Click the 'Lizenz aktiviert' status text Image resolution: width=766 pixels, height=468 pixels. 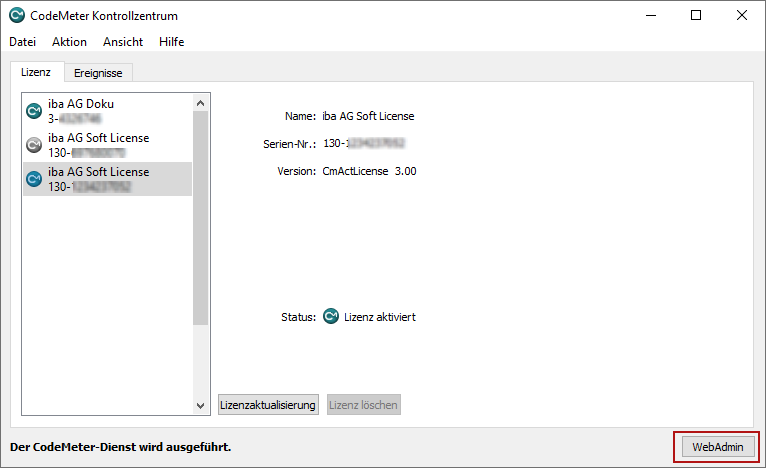(380, 317)
